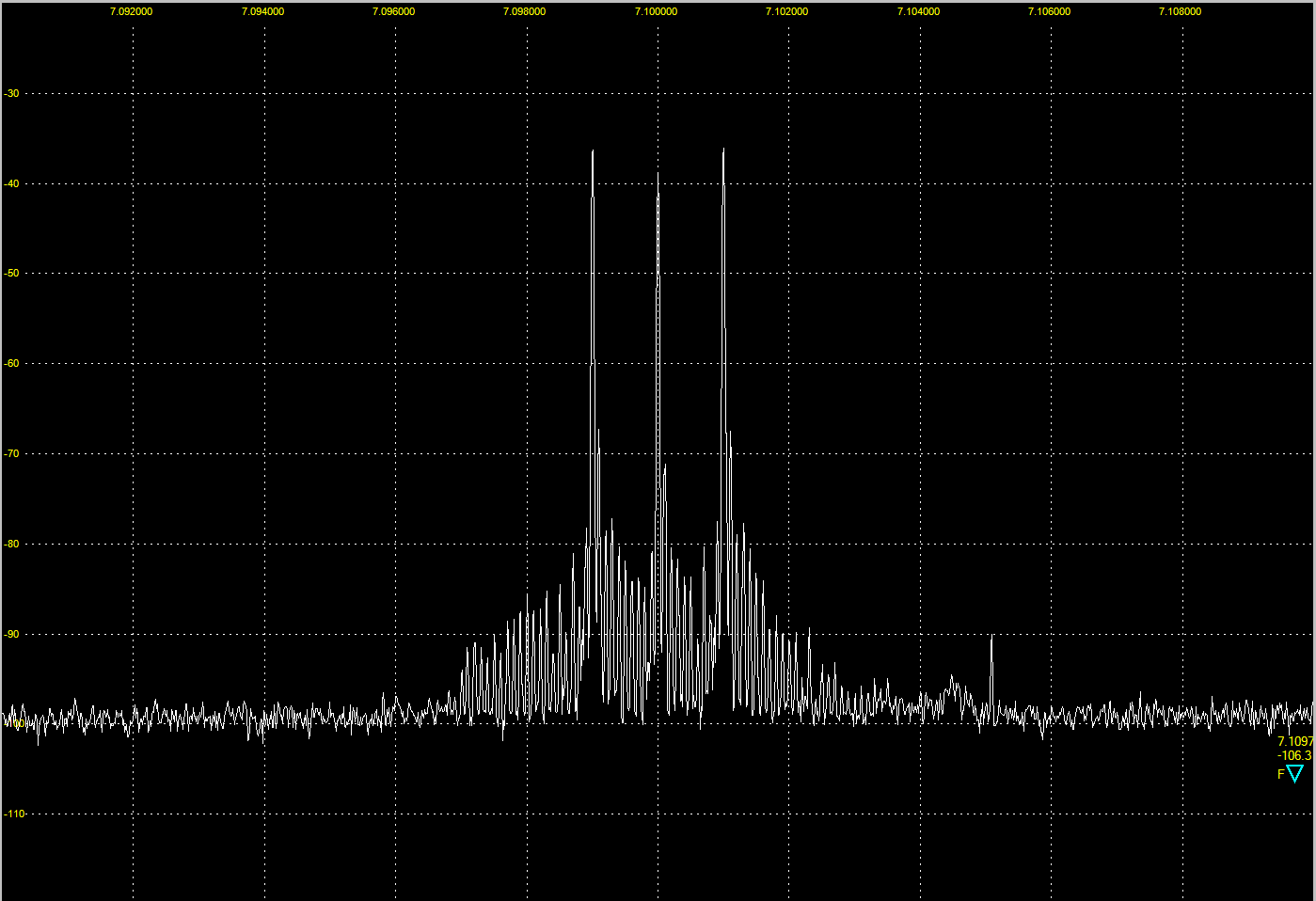
Task: Click the top of the right sideband peak
Action: (x=723, y=150)
